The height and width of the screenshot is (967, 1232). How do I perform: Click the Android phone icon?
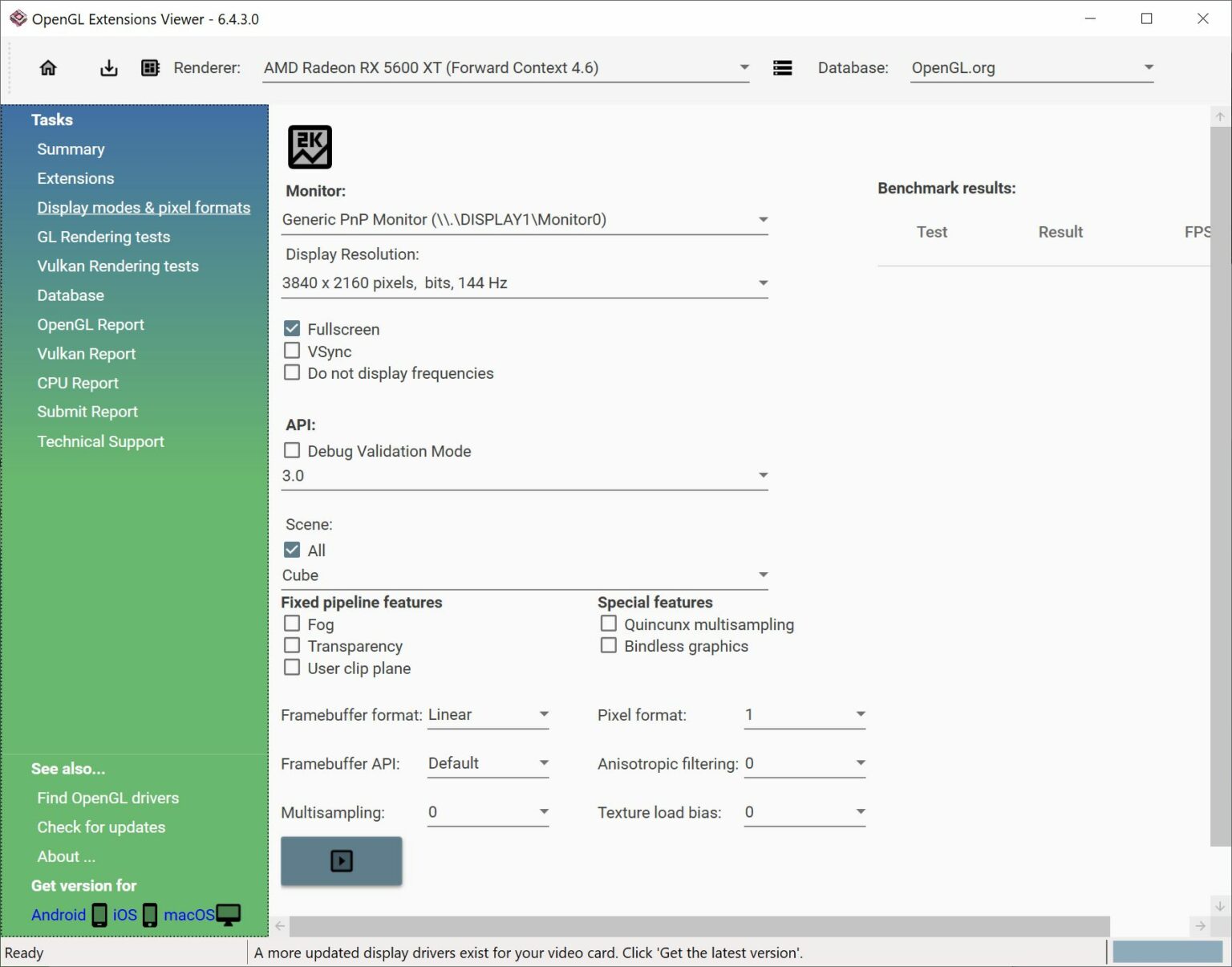tap(99, 915)
